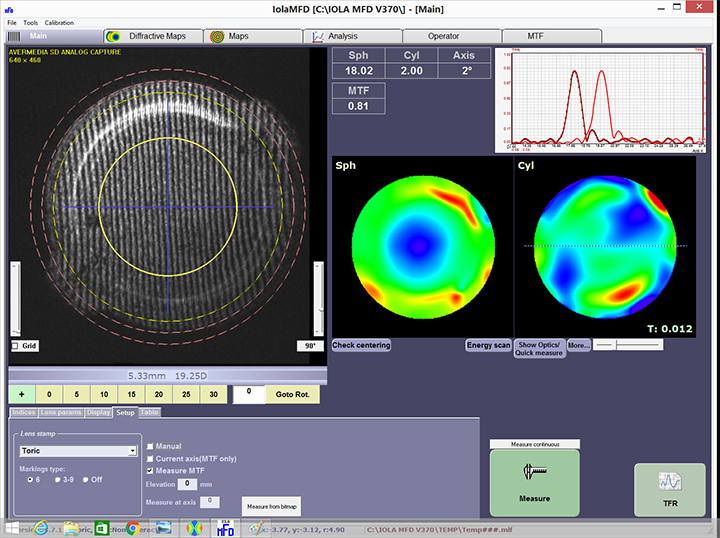Viewport: 720px width, 538px height.
Task: Open the Windows Store taskbar icon
Action: [101, 528]
